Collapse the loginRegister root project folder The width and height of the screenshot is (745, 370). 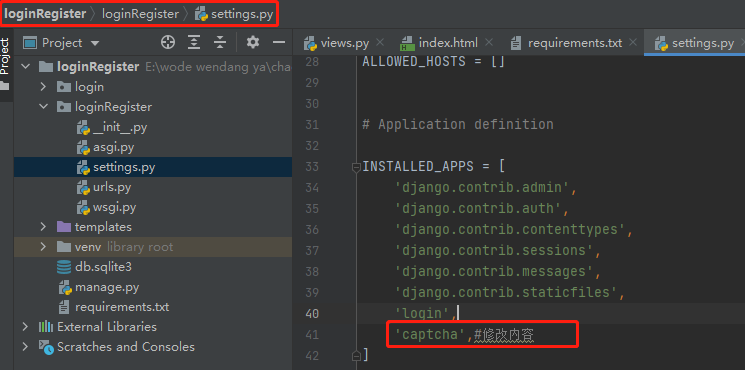tap(26, 66)
